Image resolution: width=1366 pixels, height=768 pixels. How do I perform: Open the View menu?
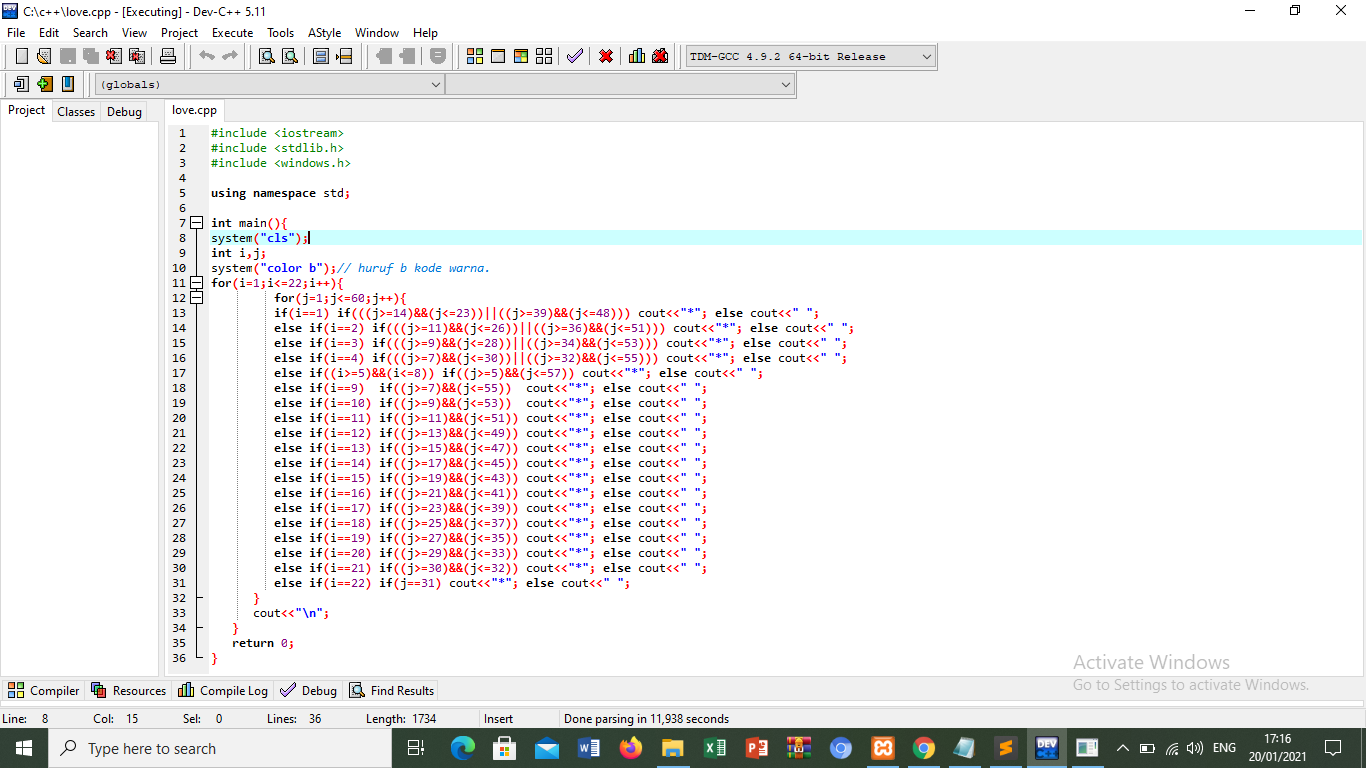[134, 32]
